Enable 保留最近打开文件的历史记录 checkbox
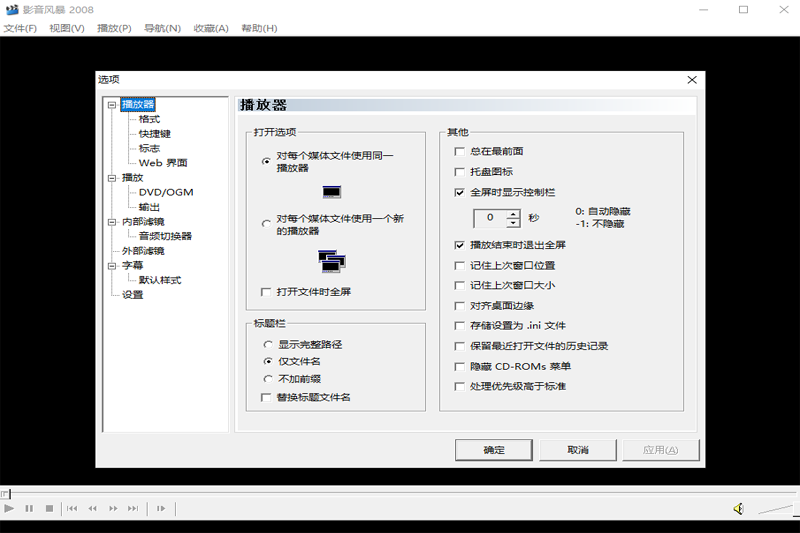The height and width of the screenshot is (533, 800). 459,346
